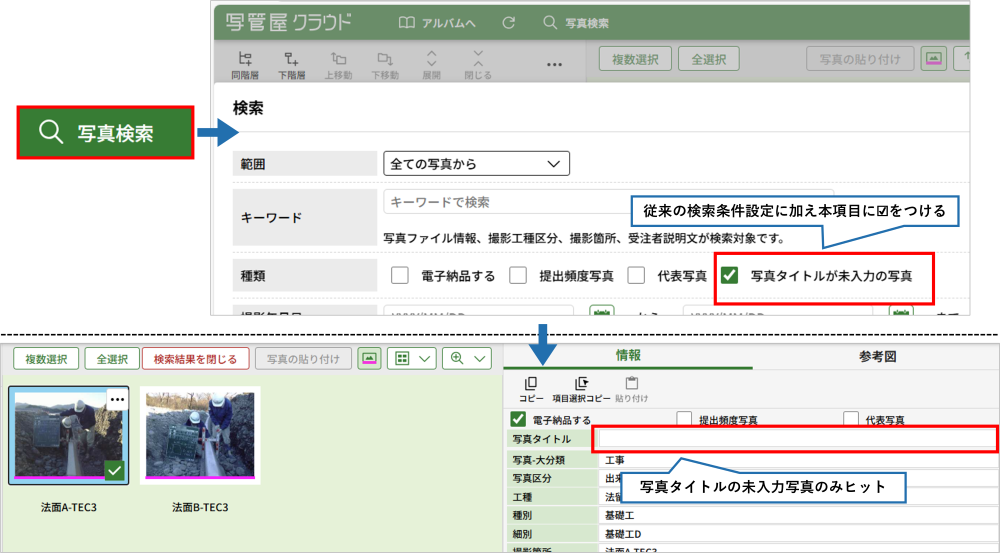The image size is (1000, 553).
Task: Click the 同階層 add-sibling-level icon
Action: coord(246,59)
